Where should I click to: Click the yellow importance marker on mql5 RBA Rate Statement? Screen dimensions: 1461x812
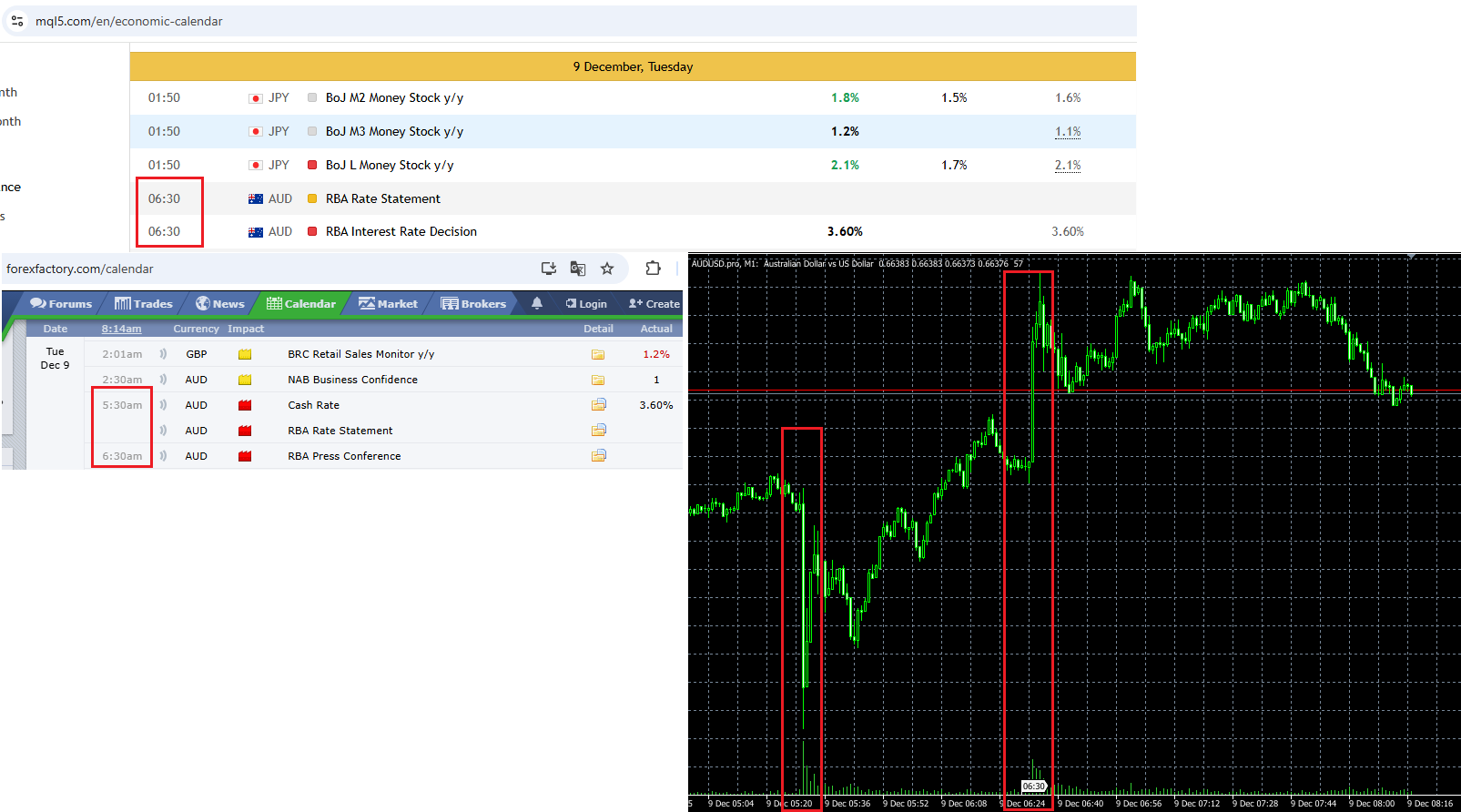[312, 198]
